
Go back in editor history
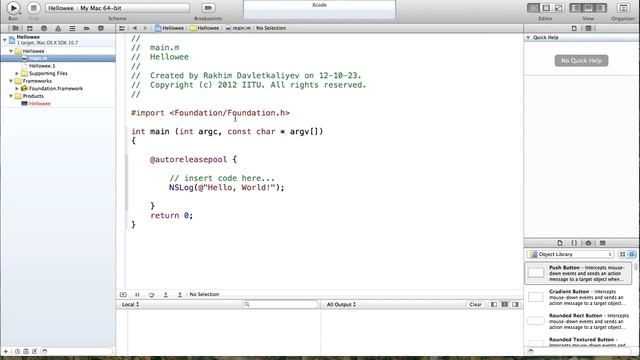(134, 28)
